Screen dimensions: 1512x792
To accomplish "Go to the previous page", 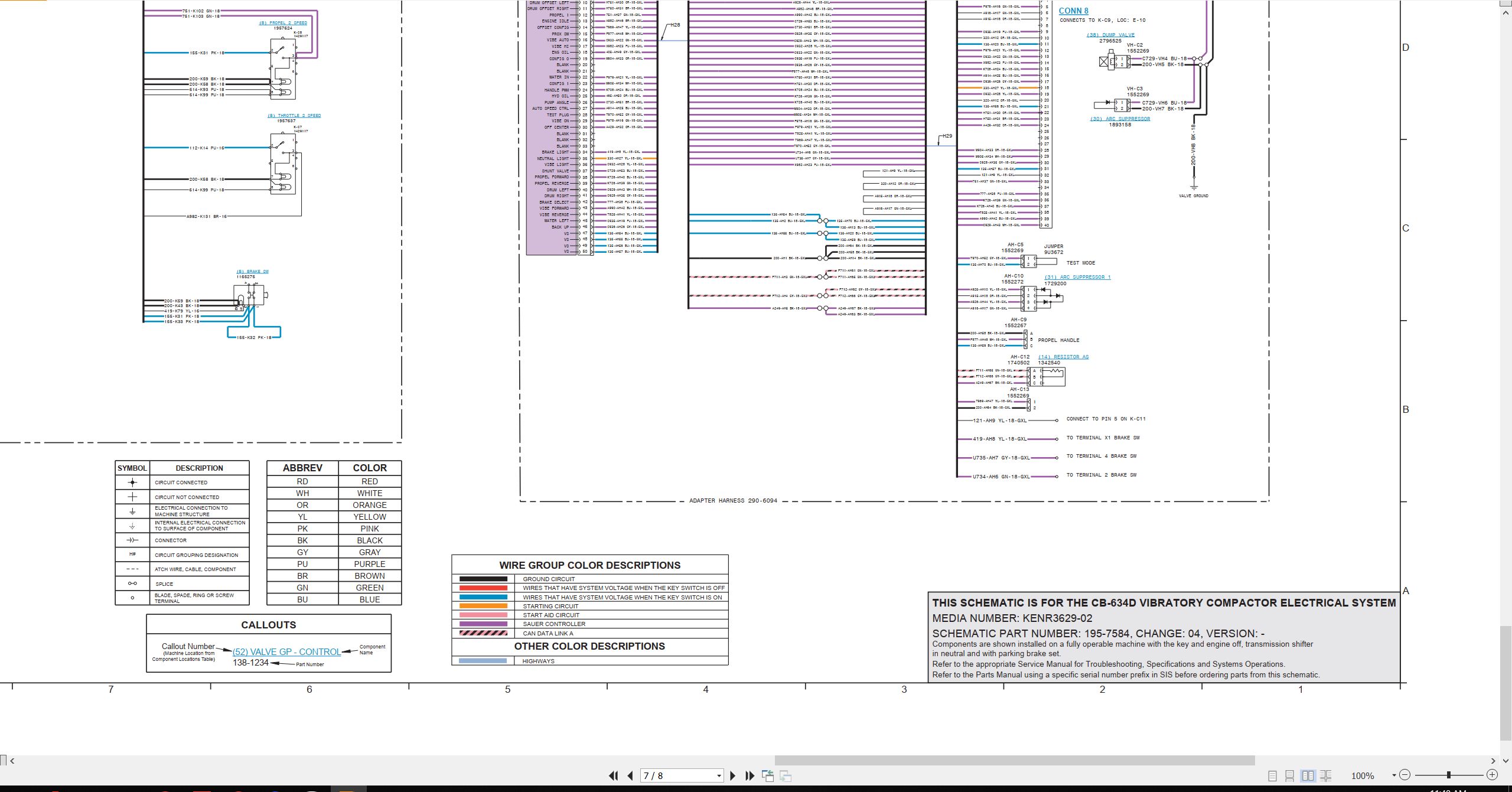I will (630, 775).
